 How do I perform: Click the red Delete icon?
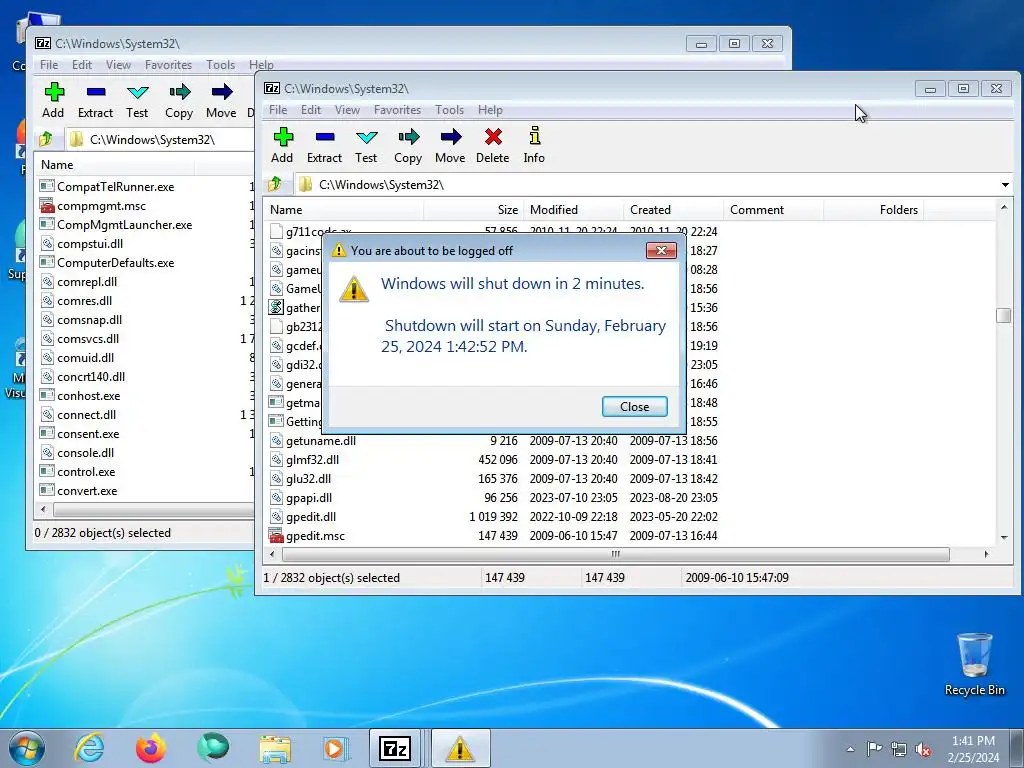pyautogui.click(x=493, y=137)
